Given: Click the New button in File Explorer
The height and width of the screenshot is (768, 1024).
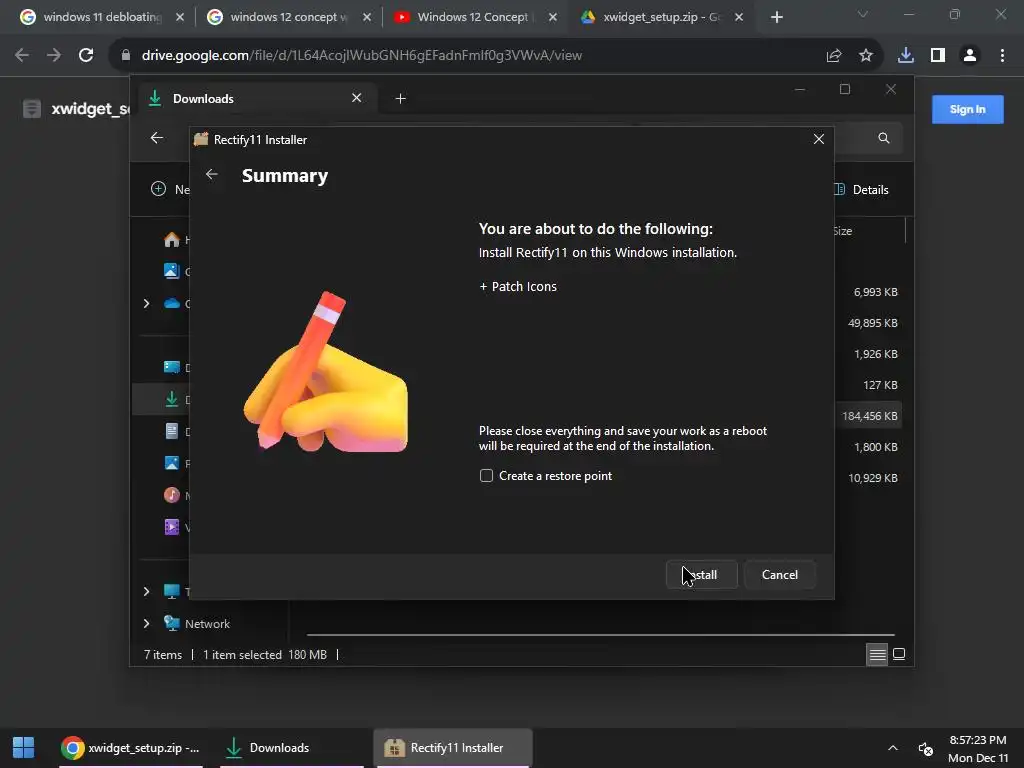Looking at the screenshot, I should pyautogui.click(x=169, y=189).
